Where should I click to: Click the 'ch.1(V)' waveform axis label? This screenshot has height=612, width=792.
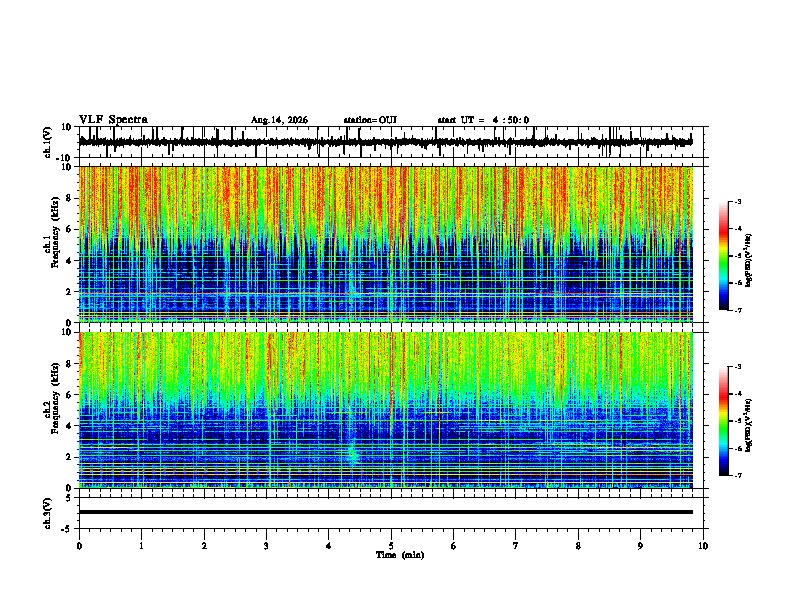coord(48,142)
